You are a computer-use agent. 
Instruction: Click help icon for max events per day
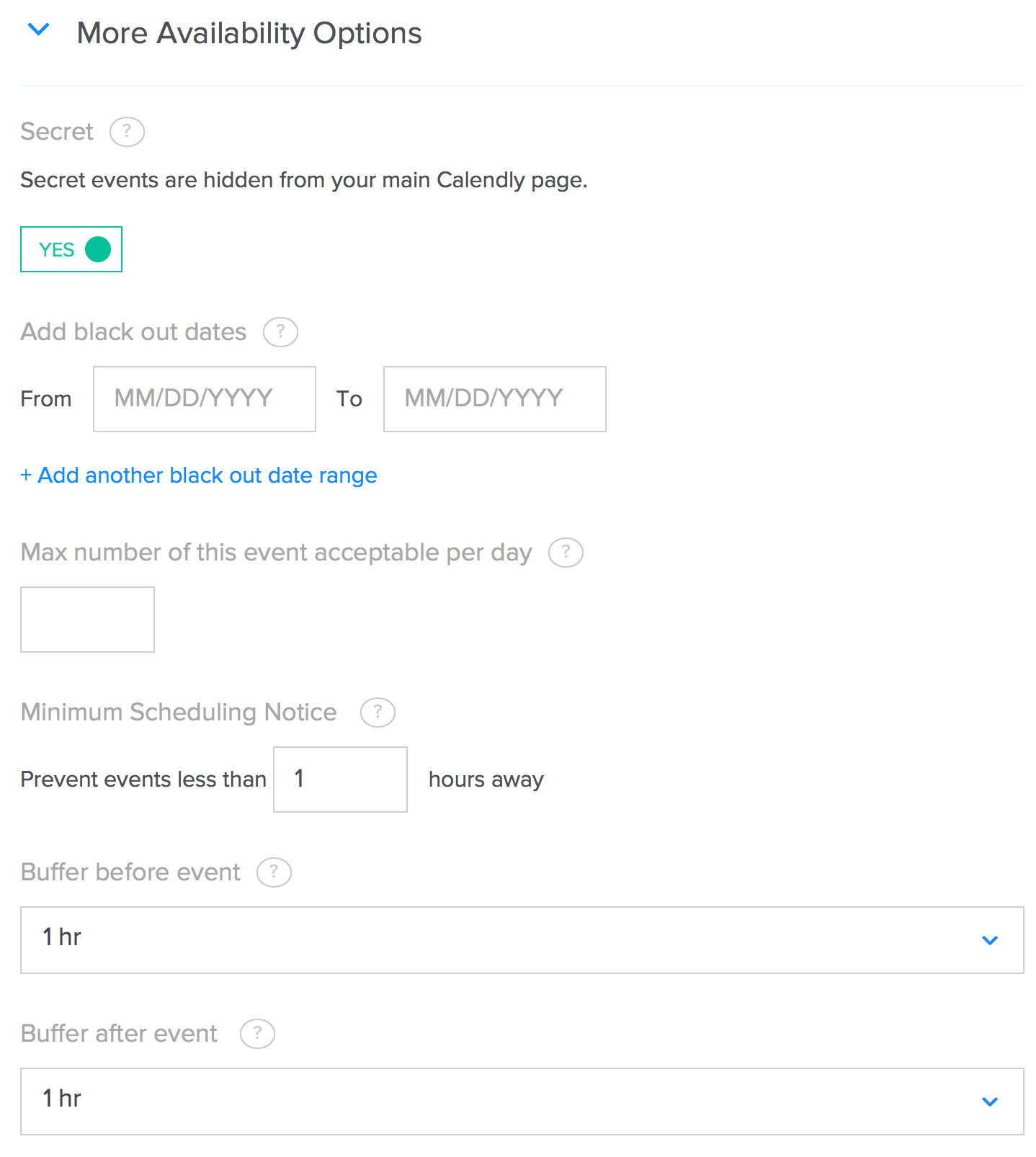[x=566, y=553]
